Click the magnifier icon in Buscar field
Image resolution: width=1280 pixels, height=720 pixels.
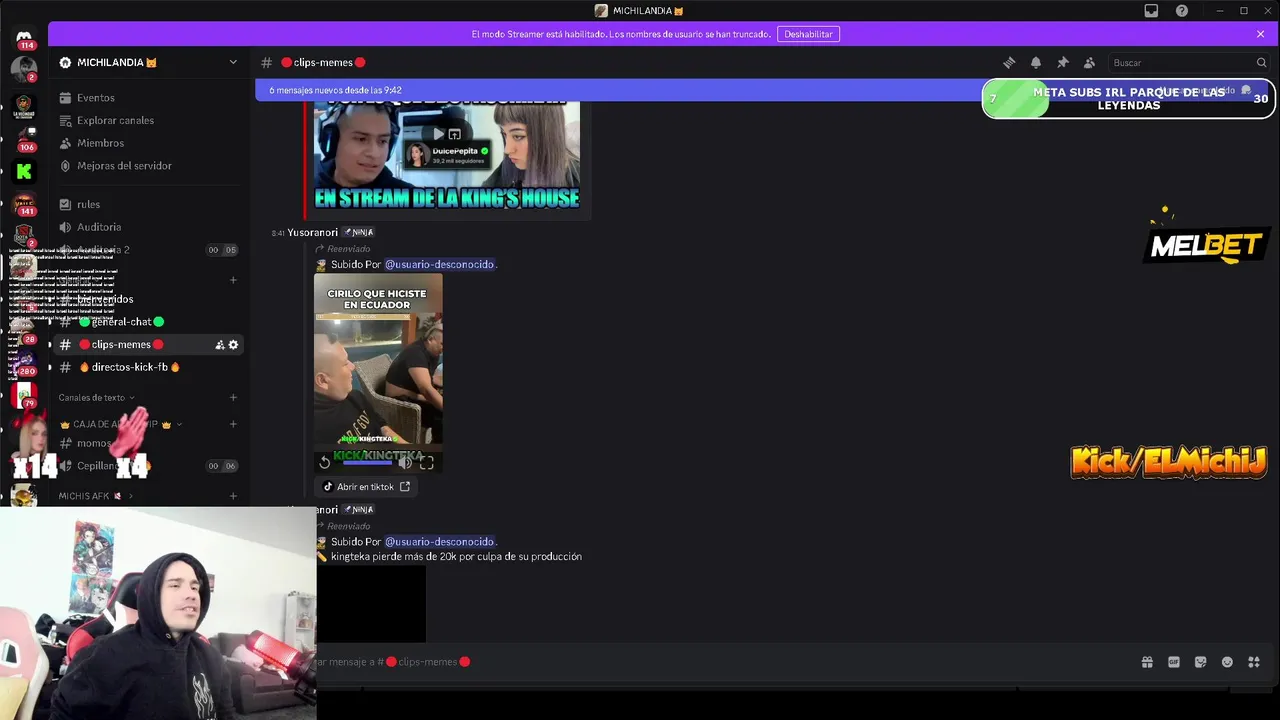pyautogui.click(x=1261, y=62)
